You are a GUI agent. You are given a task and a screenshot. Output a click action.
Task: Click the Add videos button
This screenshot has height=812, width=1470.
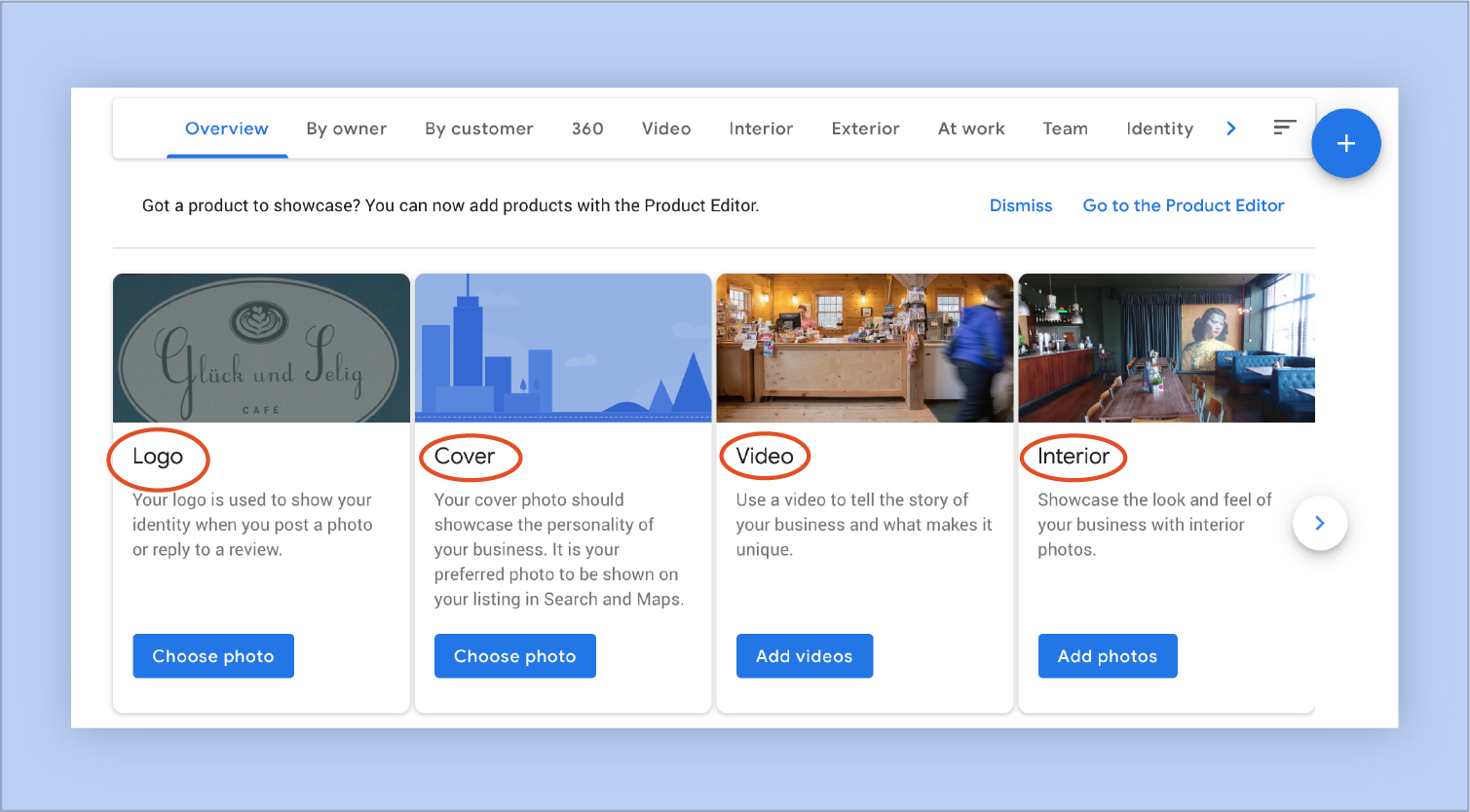[x=805, y=656]
